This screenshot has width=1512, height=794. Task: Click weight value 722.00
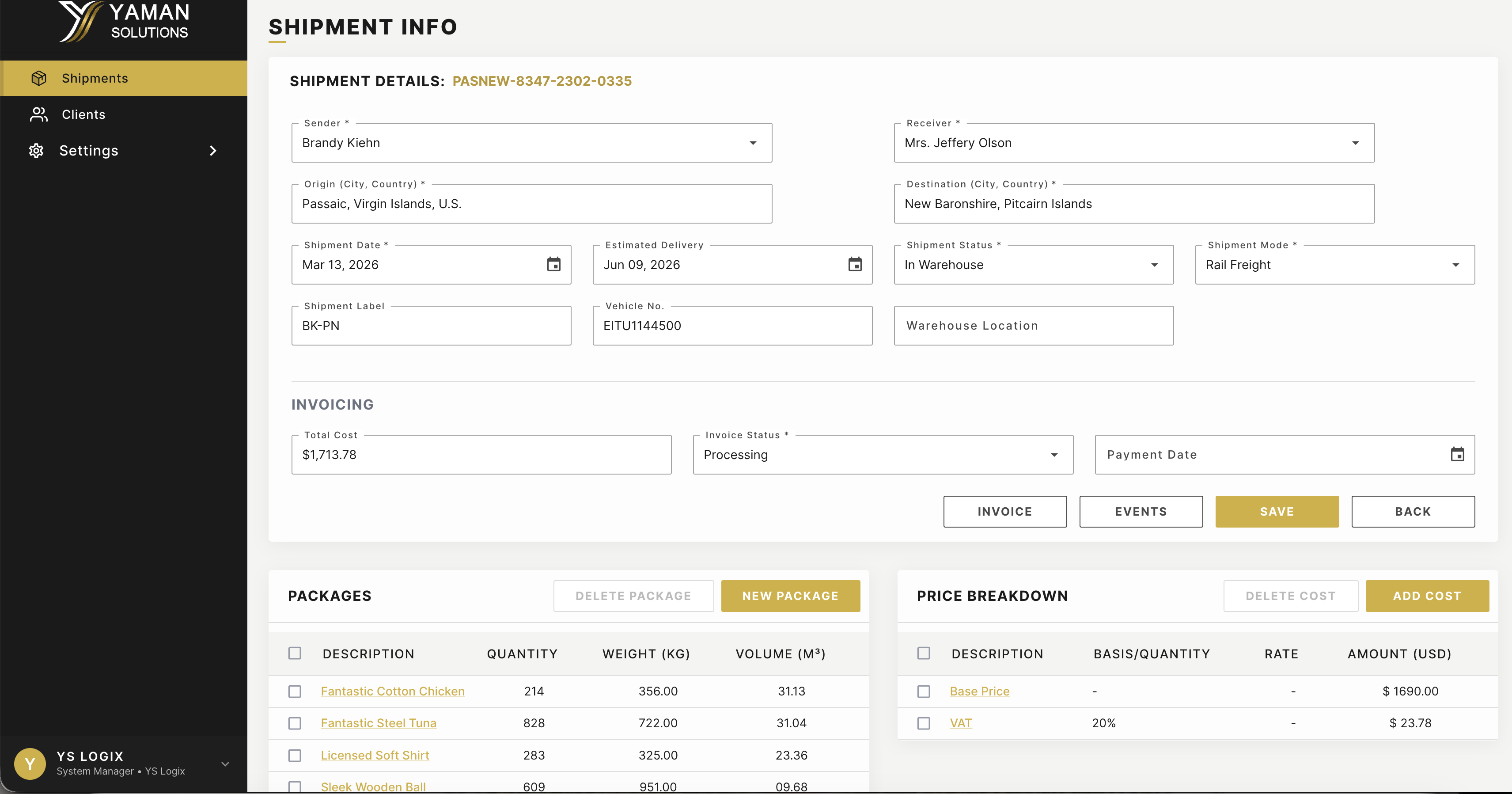[658, 723]
